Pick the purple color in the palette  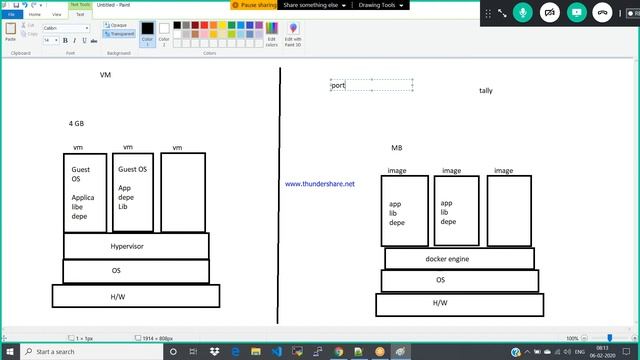click(x=259, y=25)
